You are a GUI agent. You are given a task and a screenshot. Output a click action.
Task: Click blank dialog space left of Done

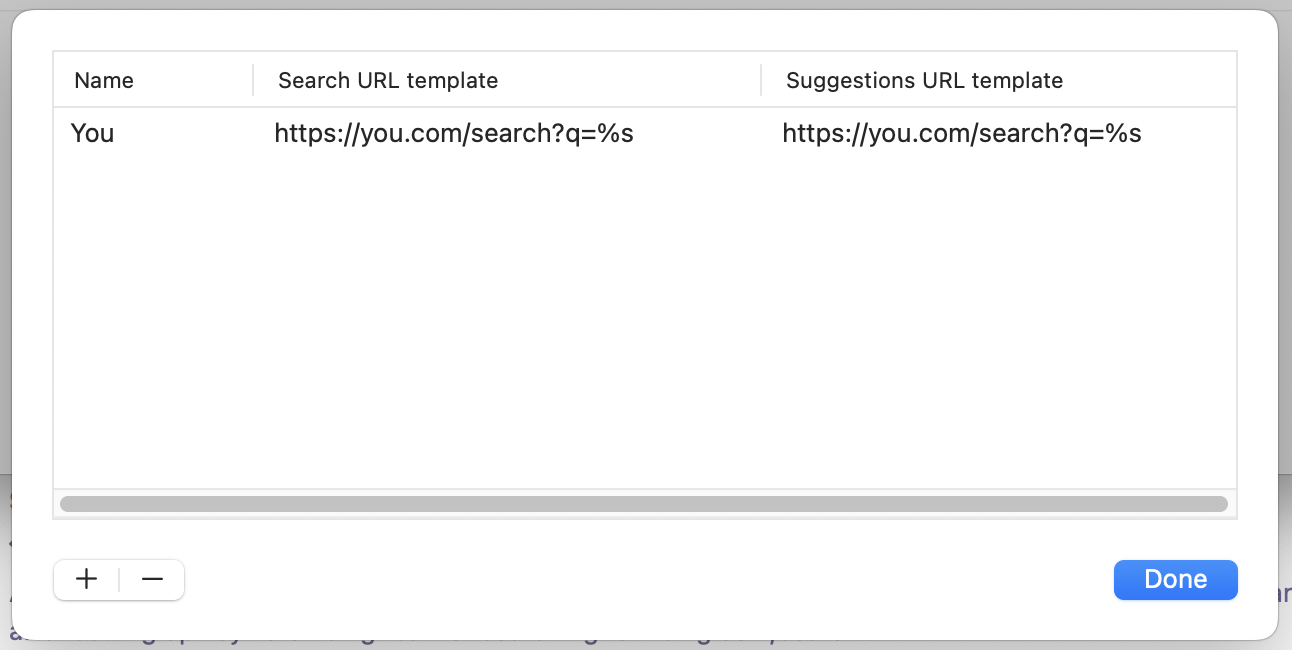pos(650,579)
